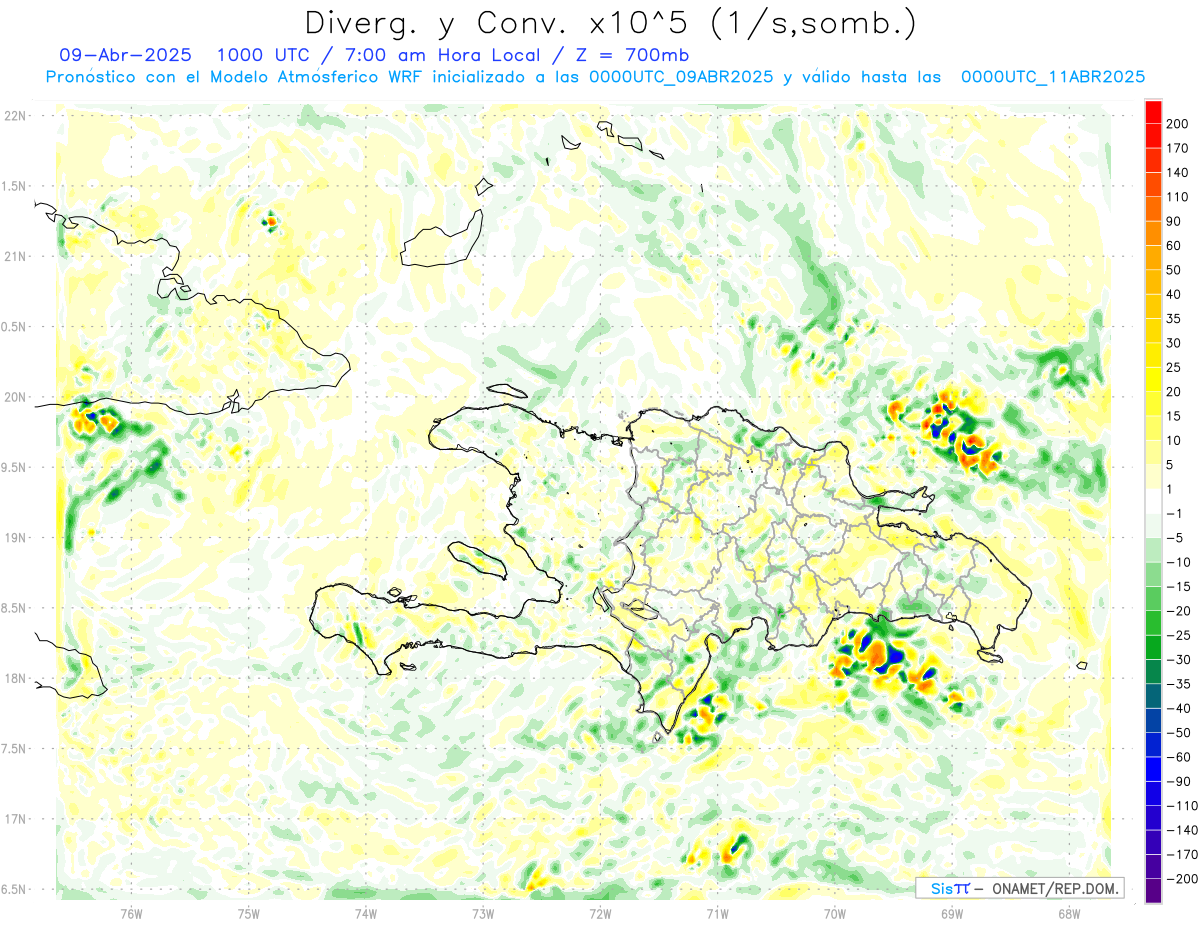Screen dimensions: 1200x927
Task: Click the valid-until time '0000UTC_11ABR2025'
Action: tap(1053, 77)
